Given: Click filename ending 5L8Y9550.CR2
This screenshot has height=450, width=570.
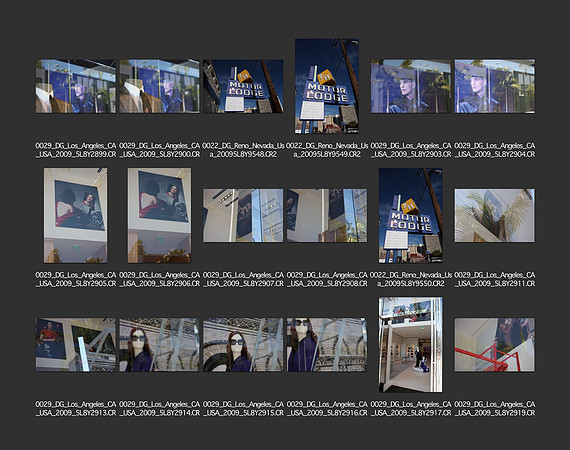Looking at the screenshot, I should [411, 279].
